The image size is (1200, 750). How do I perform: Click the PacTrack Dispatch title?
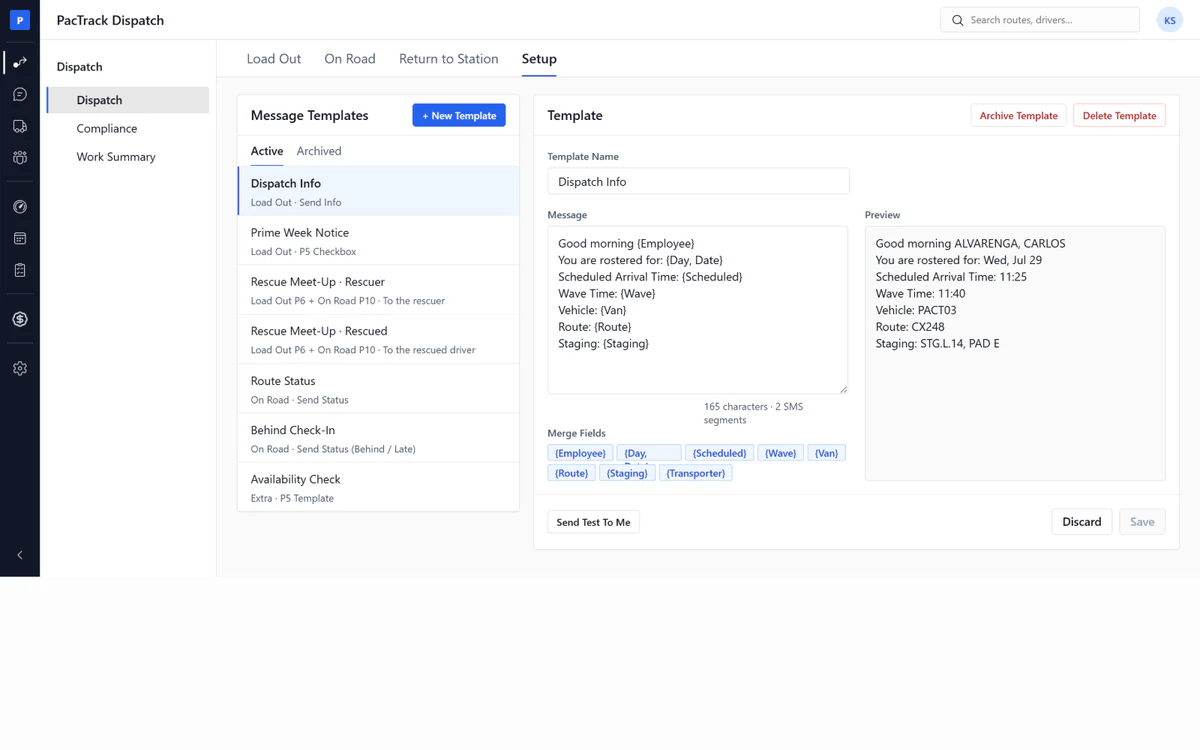pos(110,20)
